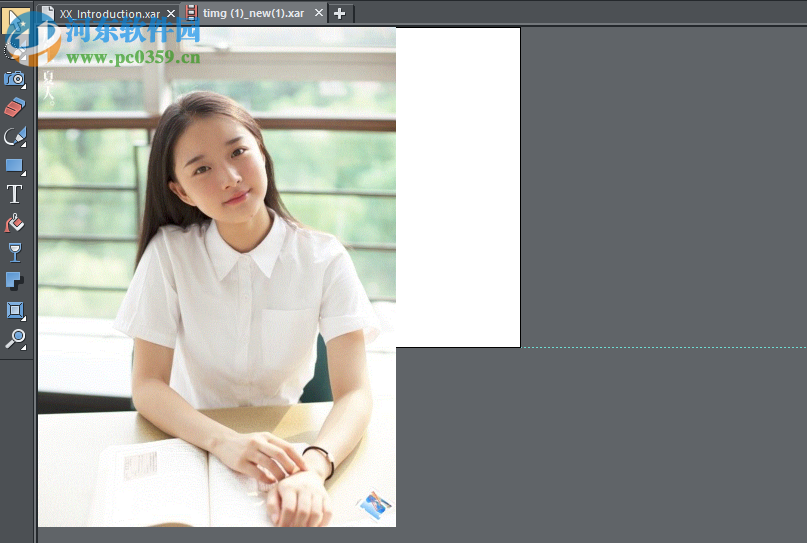This screenshot has height=543, width=807.
Task: Click the document icon on XX_Introduction tab
Action: pos(48,13)
